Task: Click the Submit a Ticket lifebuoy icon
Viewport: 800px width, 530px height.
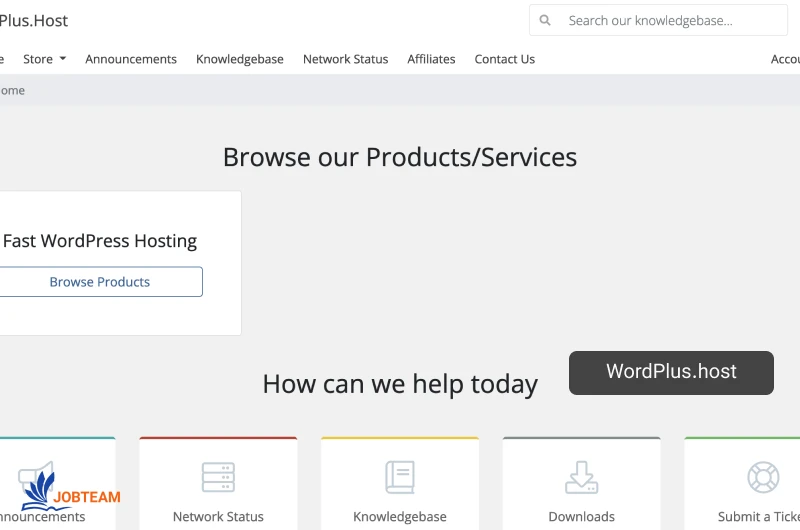Action: pyautogui.click(x=763, y=477)
